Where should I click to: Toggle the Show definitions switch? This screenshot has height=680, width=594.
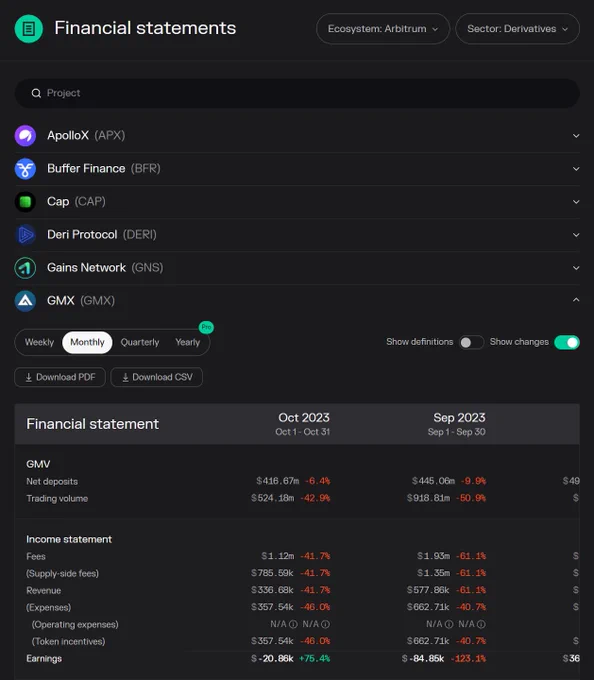click(x=471, y=342)
